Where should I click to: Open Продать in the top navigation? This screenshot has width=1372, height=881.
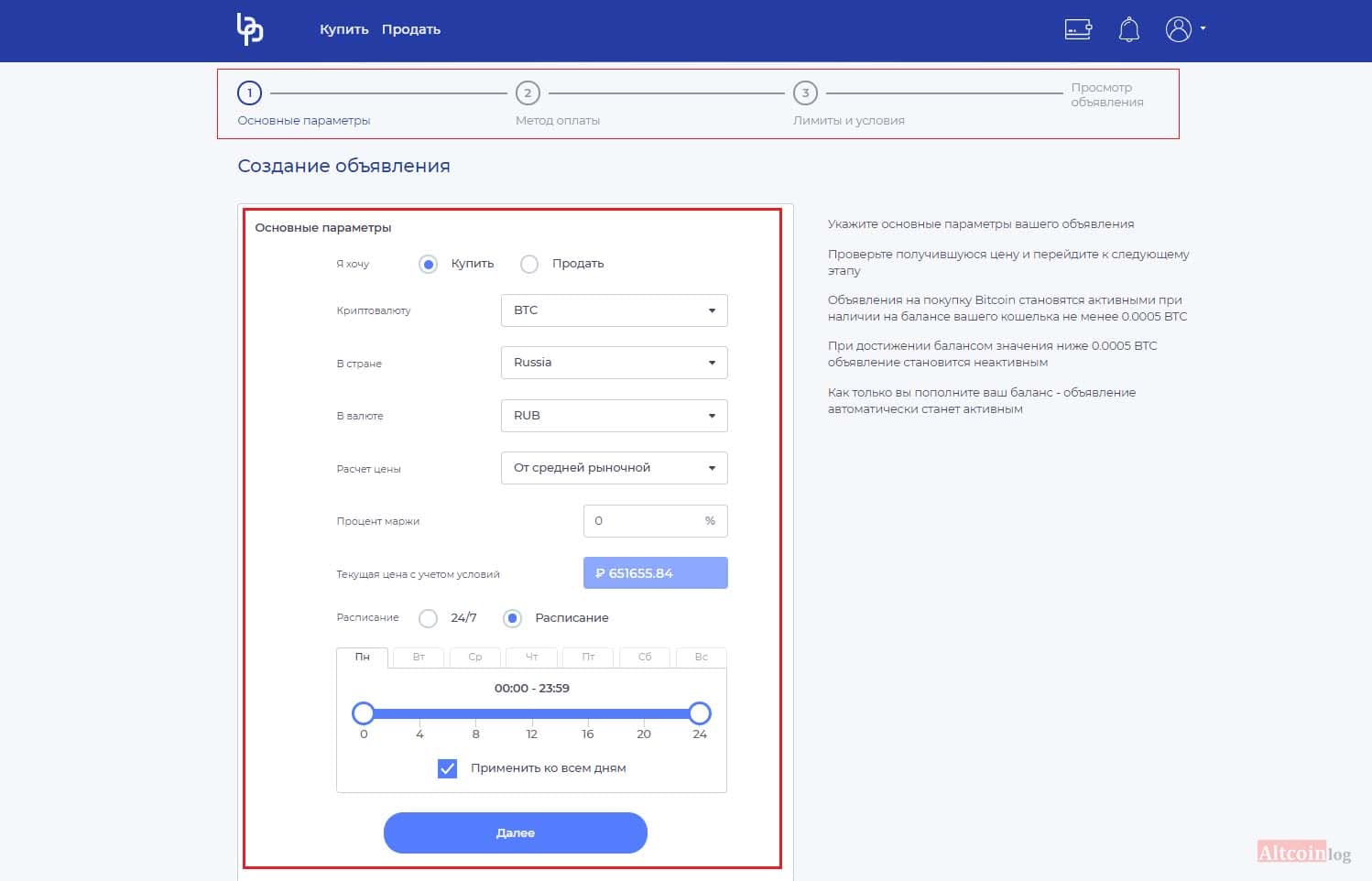411,29
